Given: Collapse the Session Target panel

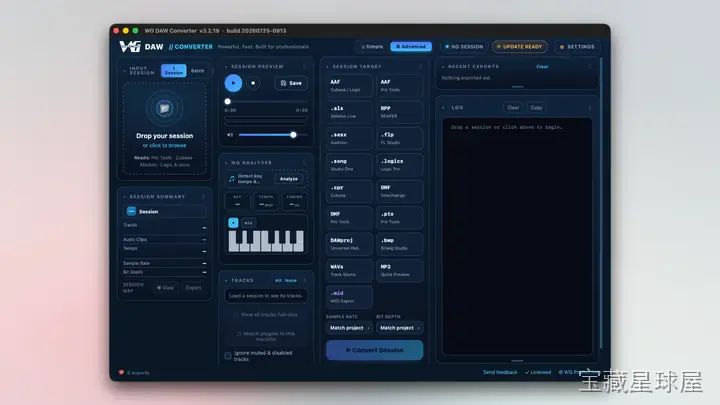Looking at the screenshot, I should [327, 67].
